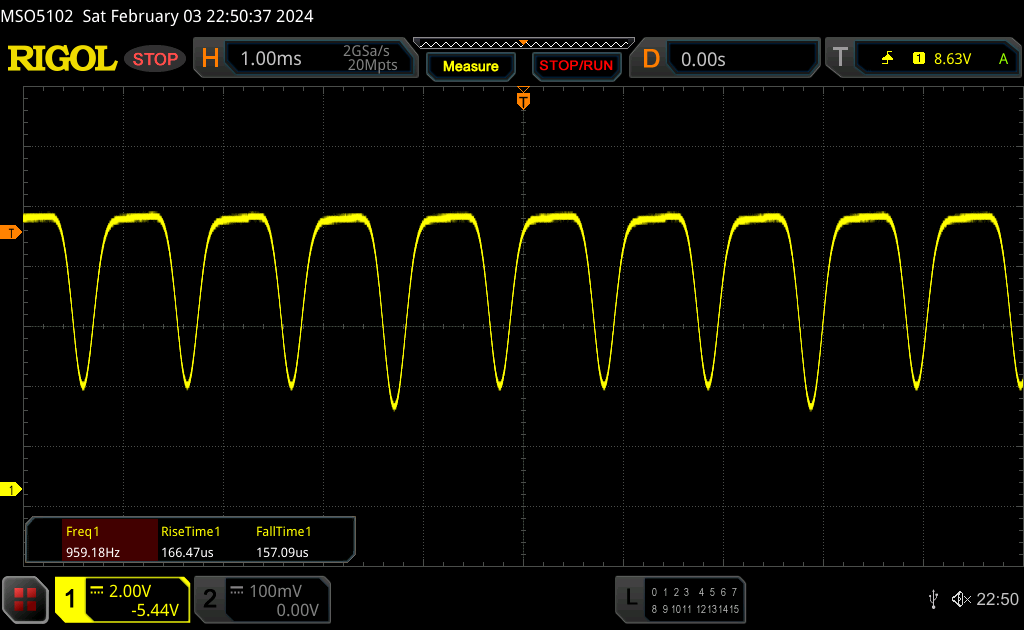Select the Freq1 measurement item

pyautogui.click(x=92, y=541)
